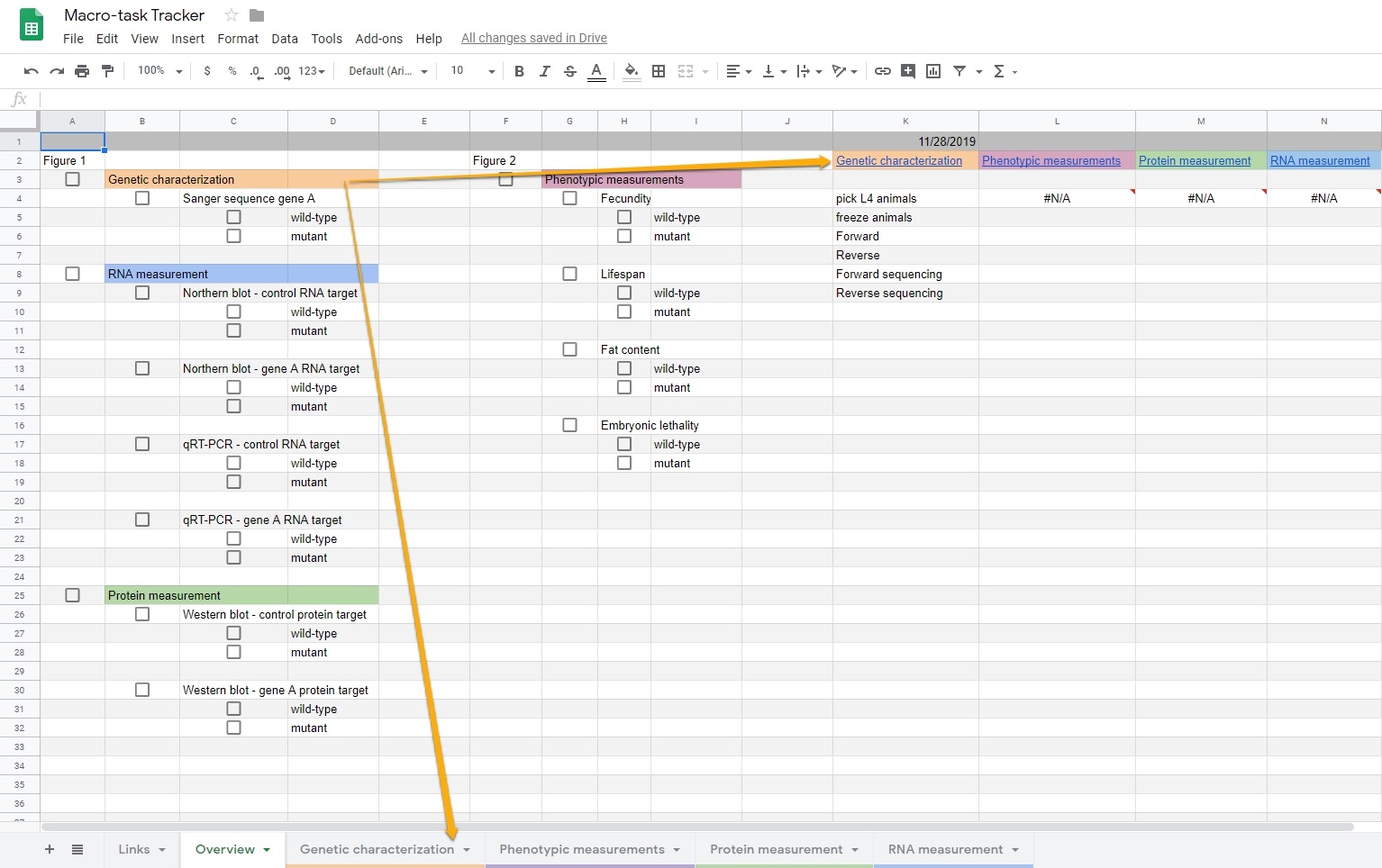This screenshot has width=1382, height=868.
Task: Open horizontal align options
Action: tap(739, 71)
